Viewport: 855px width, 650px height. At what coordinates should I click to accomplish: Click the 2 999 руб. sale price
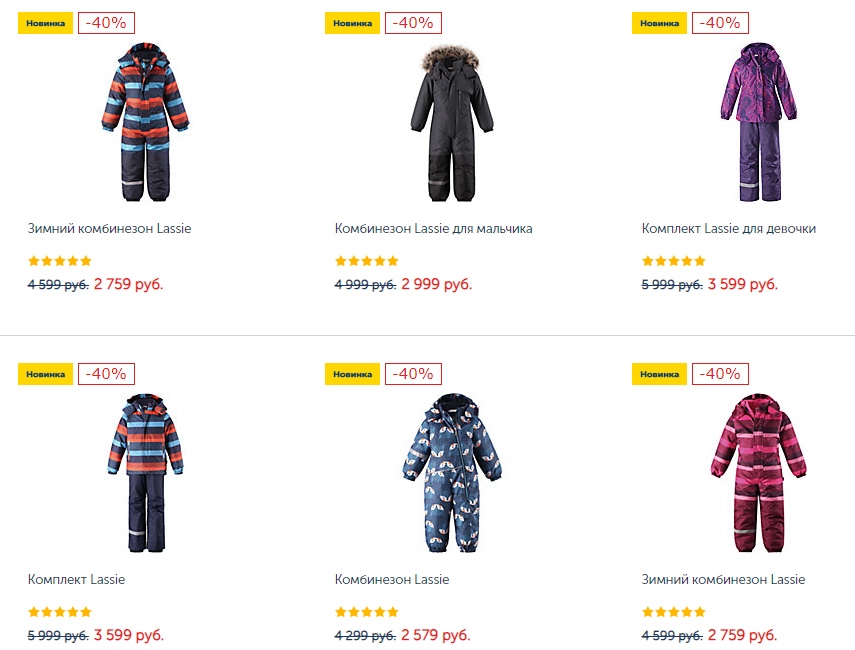[x=437, y=284]
